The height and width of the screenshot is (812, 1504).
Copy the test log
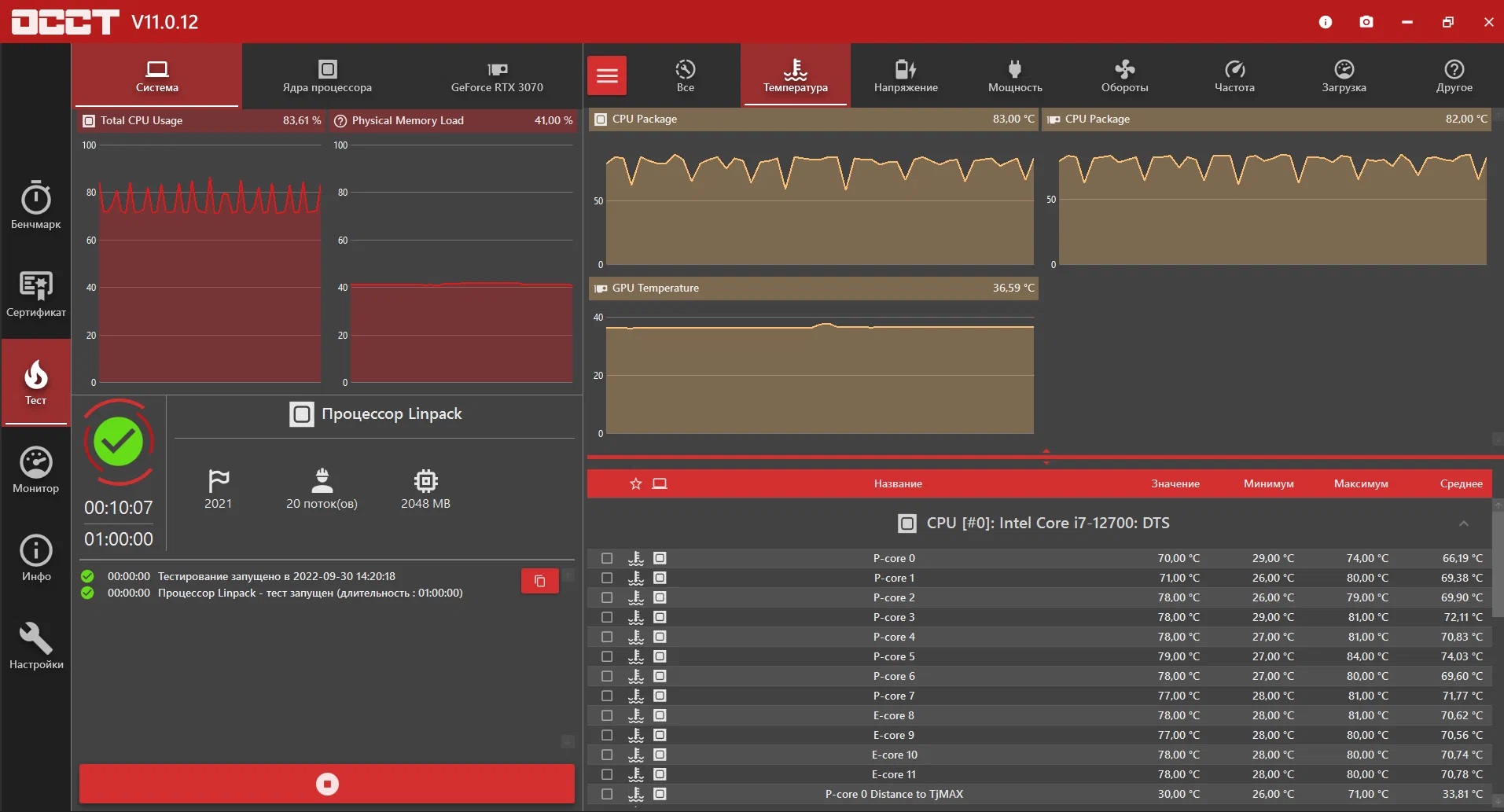[x=540, y=581]
